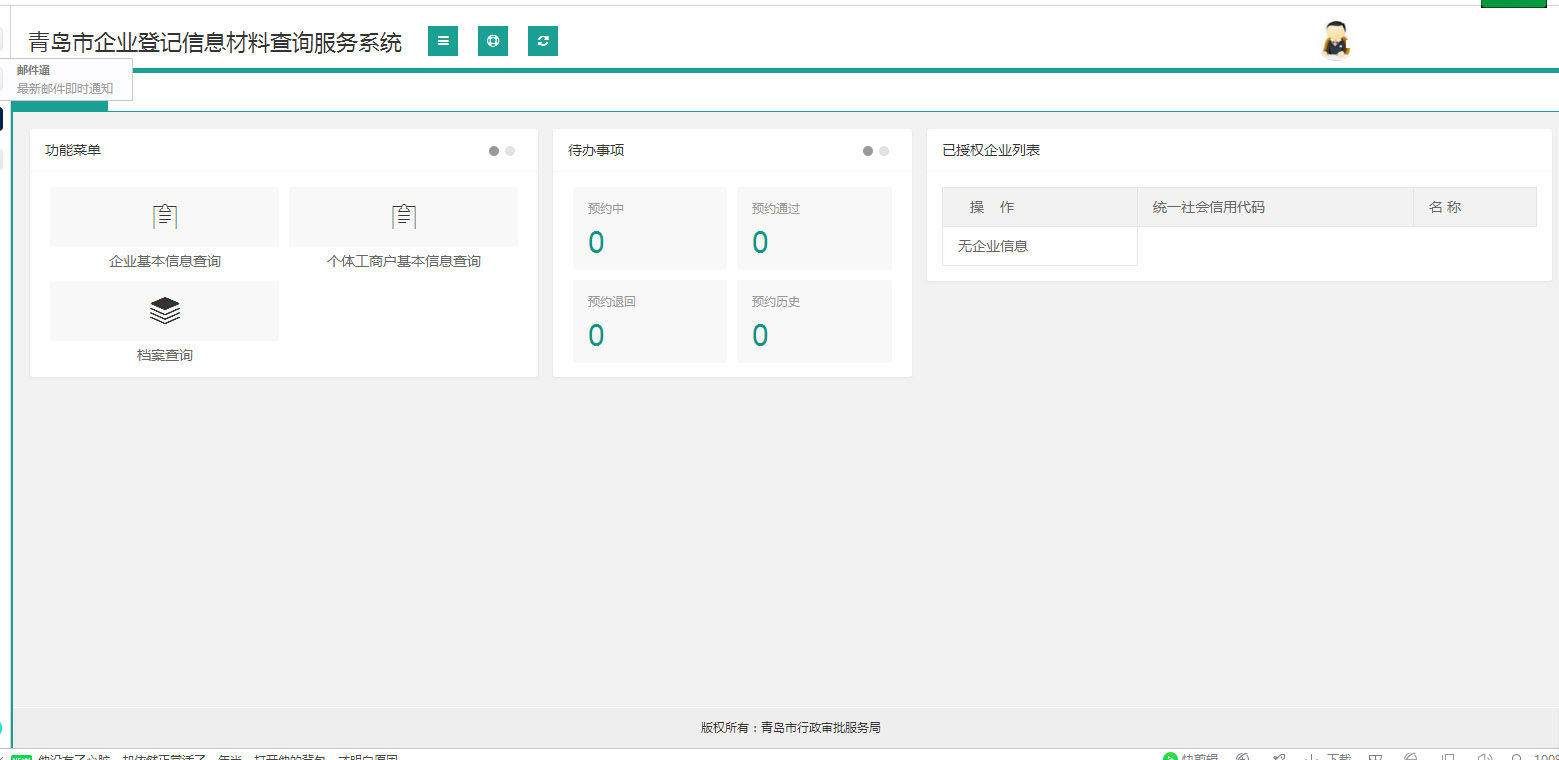Screen dimensions: 1559x760
Task: Click the speaker volume icon in bottom bar
Action: (x=1485, y=757)
